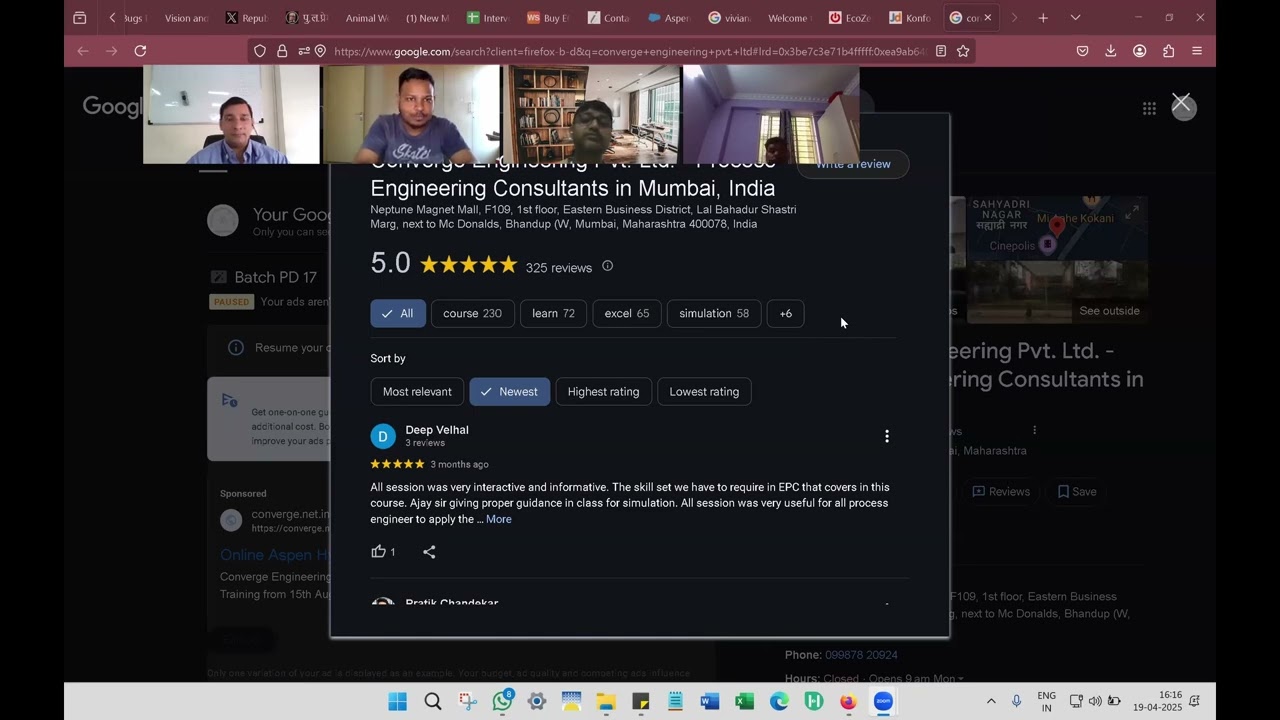Filter reviews by 'simulation' topic
Image resolution: width=1280 pixels, height=720 pixels.
[714, 313]
